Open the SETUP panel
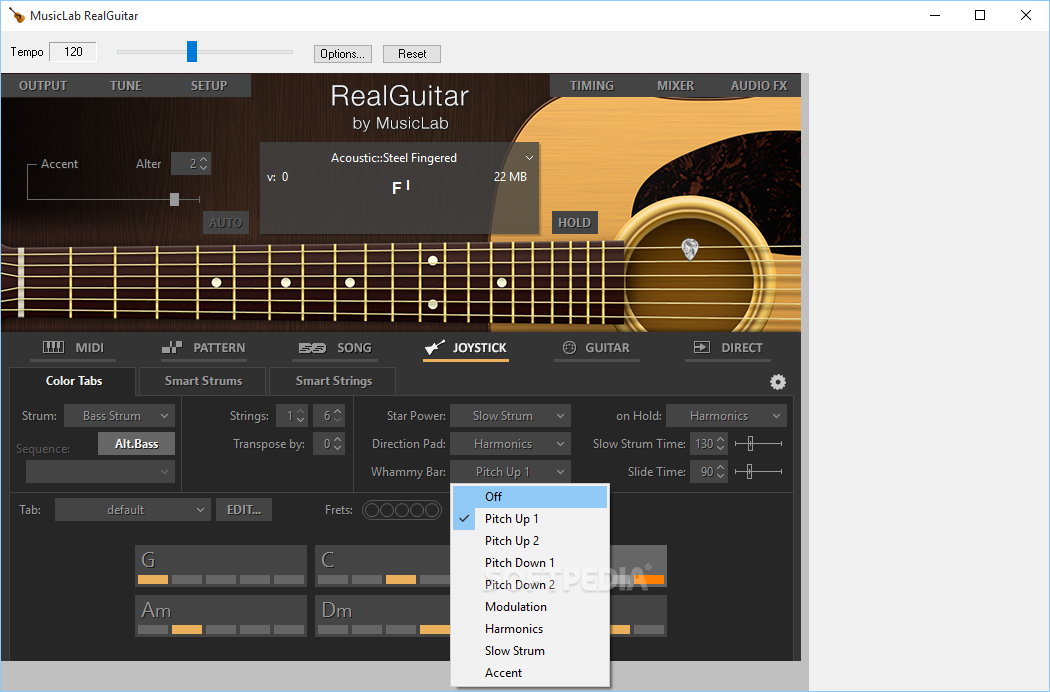The width and height of the screenshot is (1050, 692). (x=209, y=86)
